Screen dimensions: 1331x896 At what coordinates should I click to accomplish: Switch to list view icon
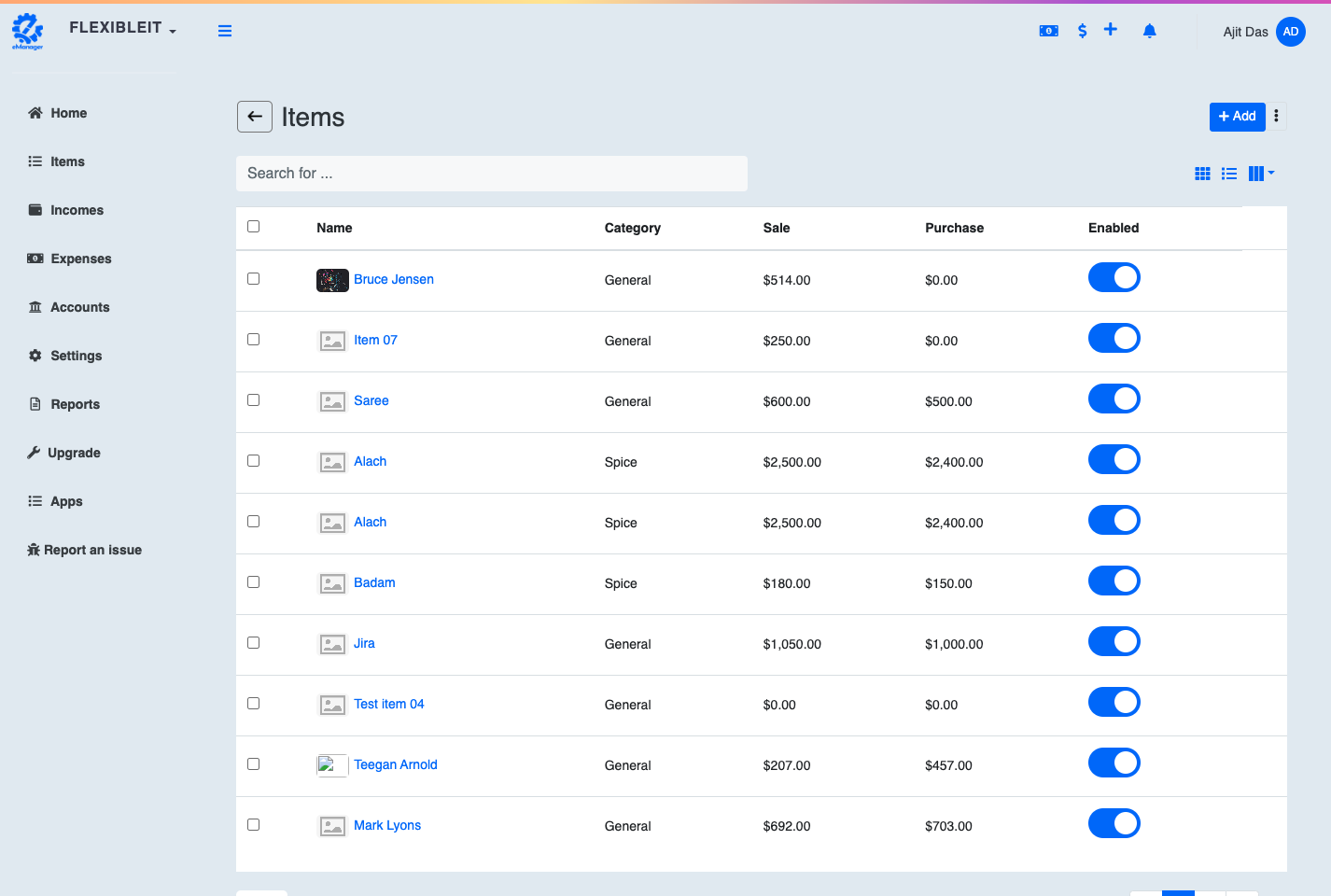click(x=1229, y=174)
